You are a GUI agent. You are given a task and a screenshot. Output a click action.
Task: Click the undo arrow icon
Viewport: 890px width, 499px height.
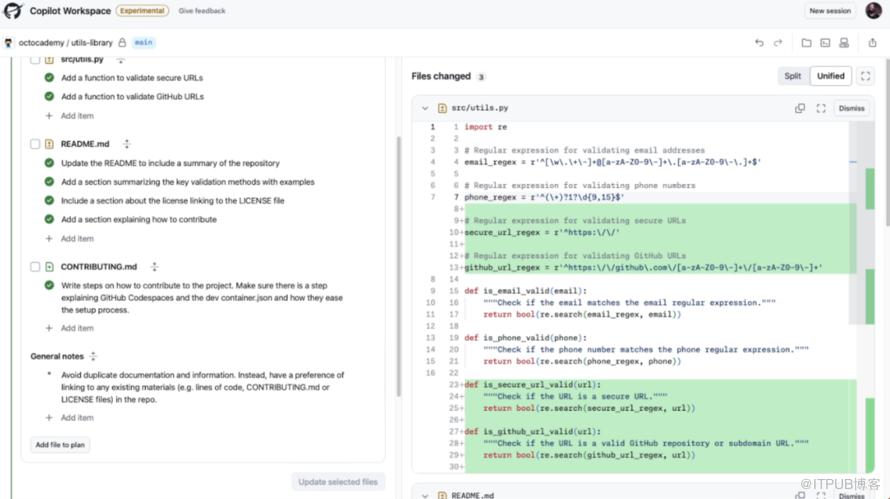759,43
